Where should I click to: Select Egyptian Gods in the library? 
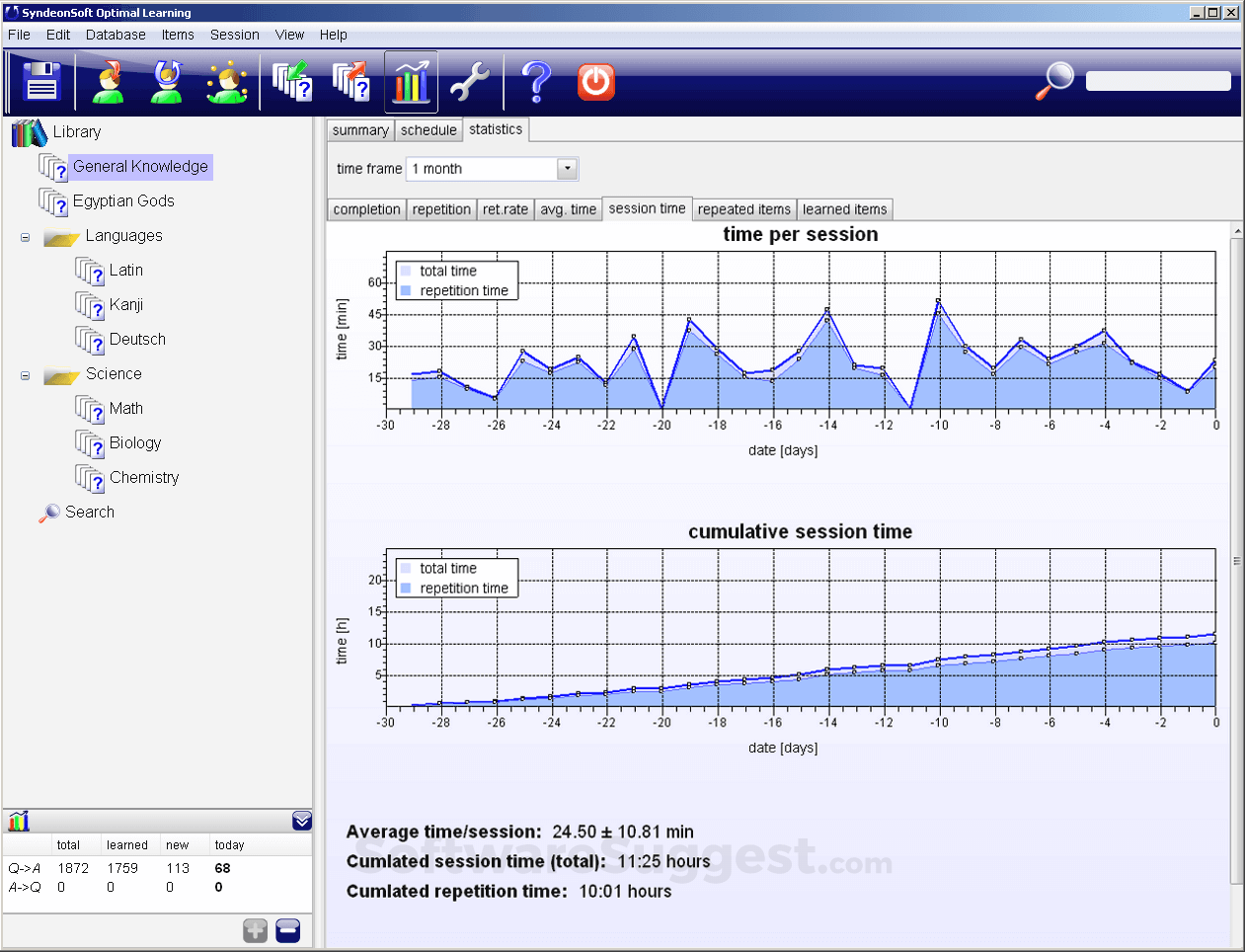pyautogui.click(x=123, y=201)
